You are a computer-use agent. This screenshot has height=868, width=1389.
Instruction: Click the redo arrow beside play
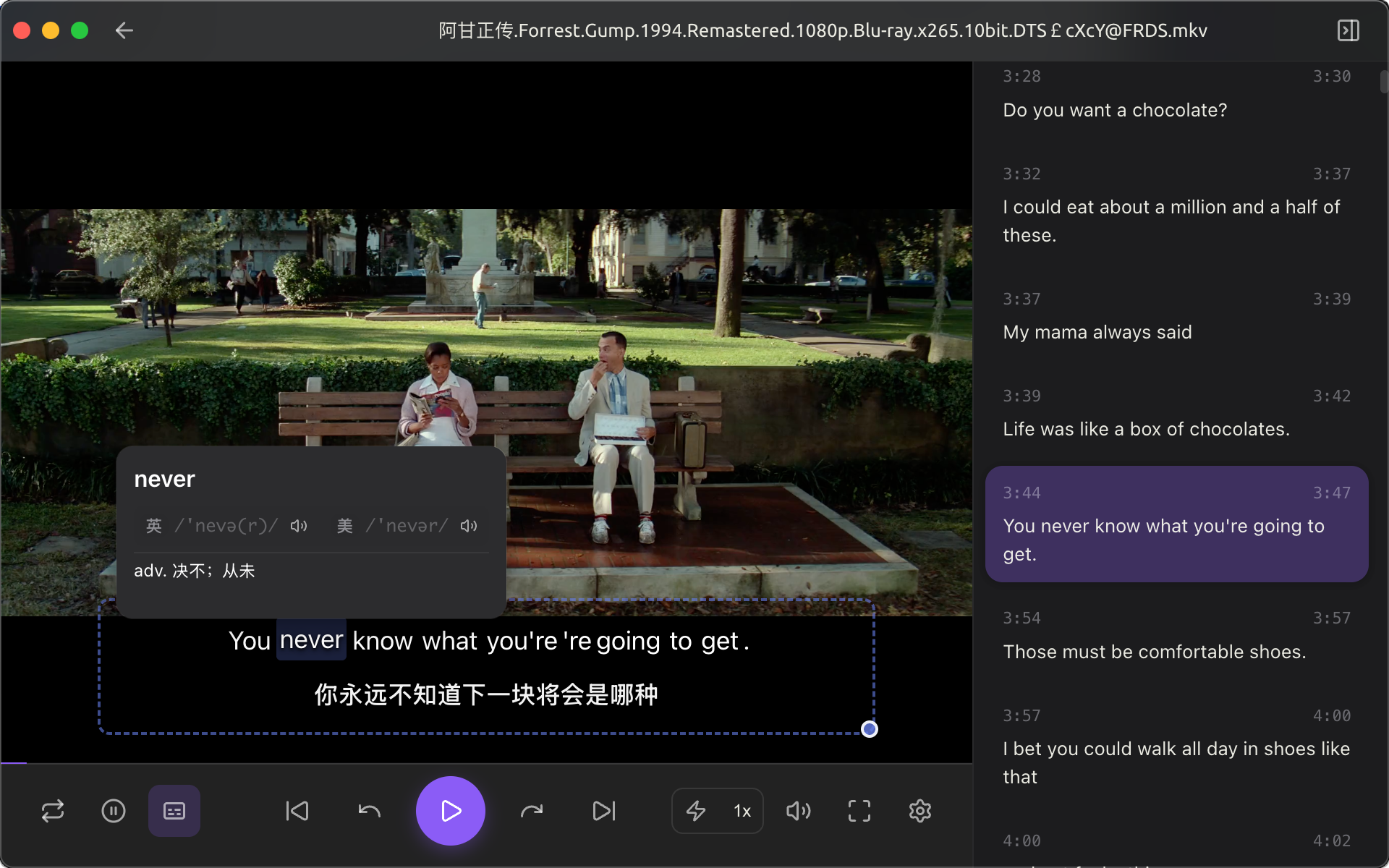click(532, 811)
